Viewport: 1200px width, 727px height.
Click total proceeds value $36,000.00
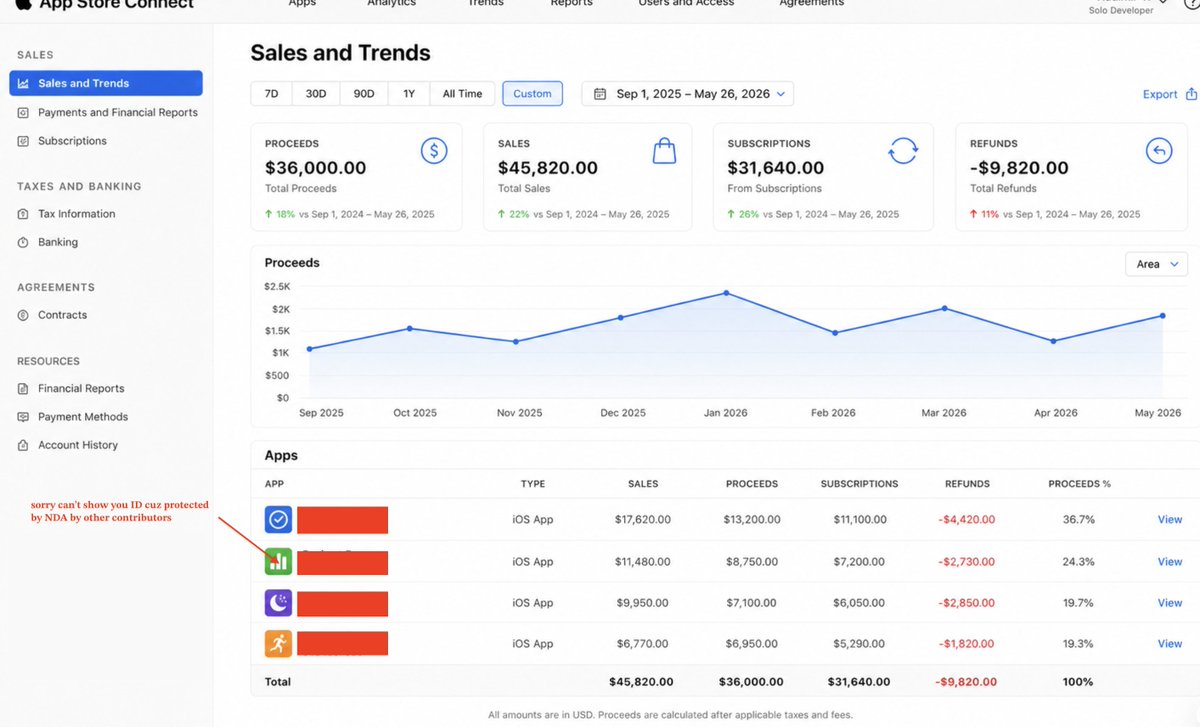coord(316,168)
